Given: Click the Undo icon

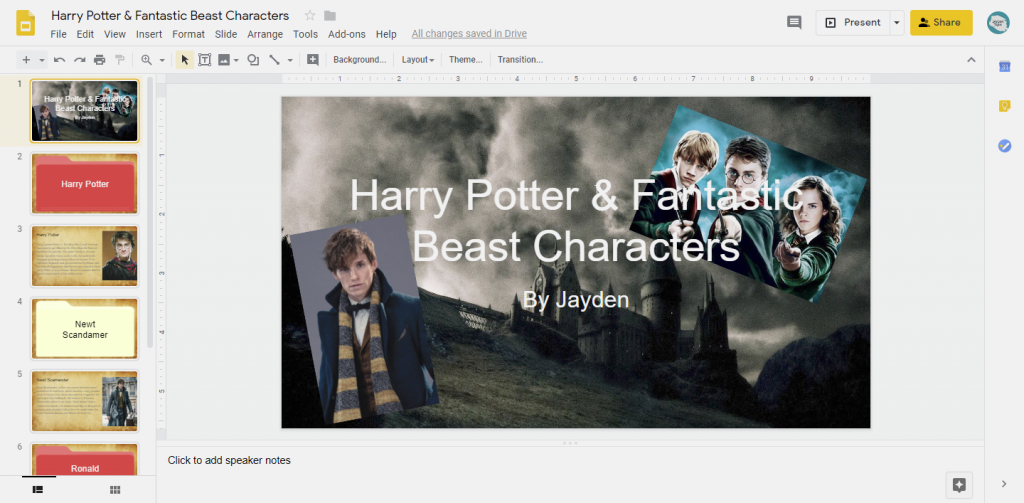Looking at the screenshot, I should click(x=59, y=60).
